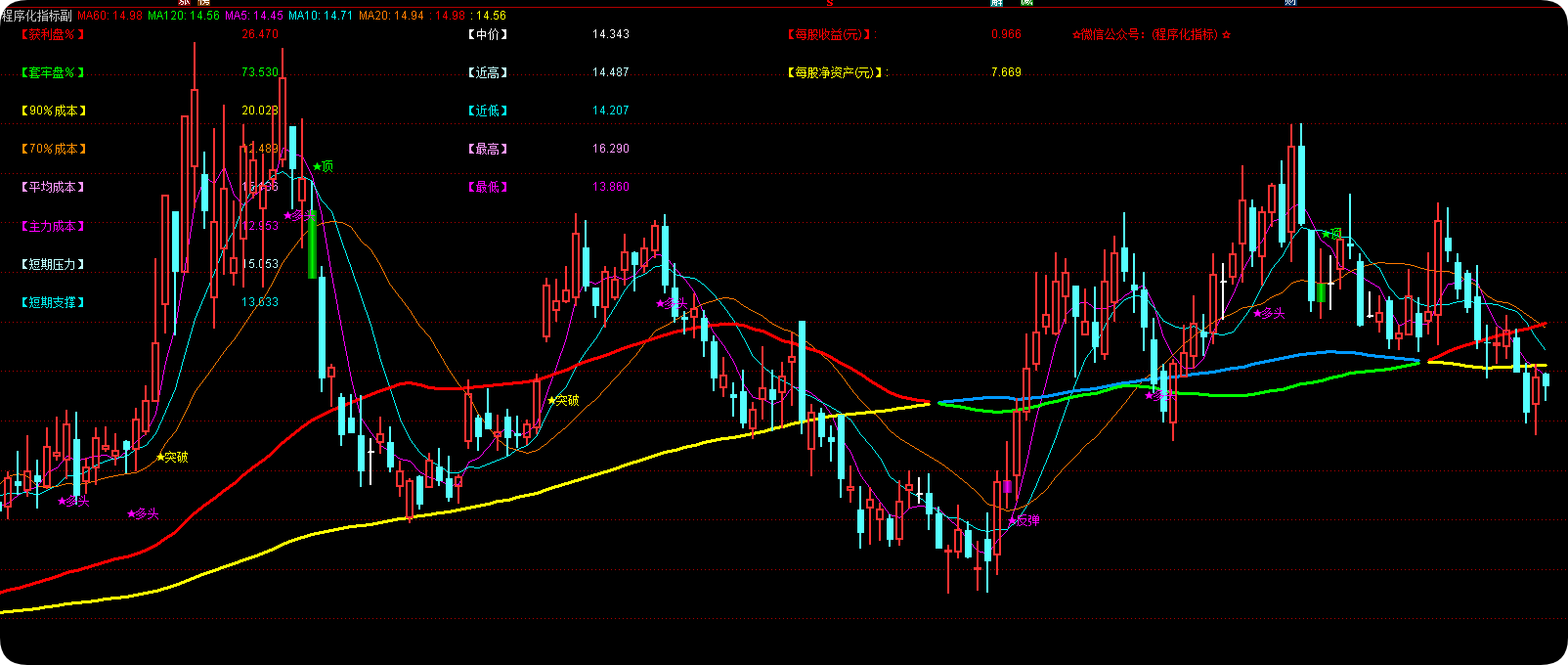Click the 【近高】 label
The height and width of the screenshot is (665, 1568).
point(489,72)
